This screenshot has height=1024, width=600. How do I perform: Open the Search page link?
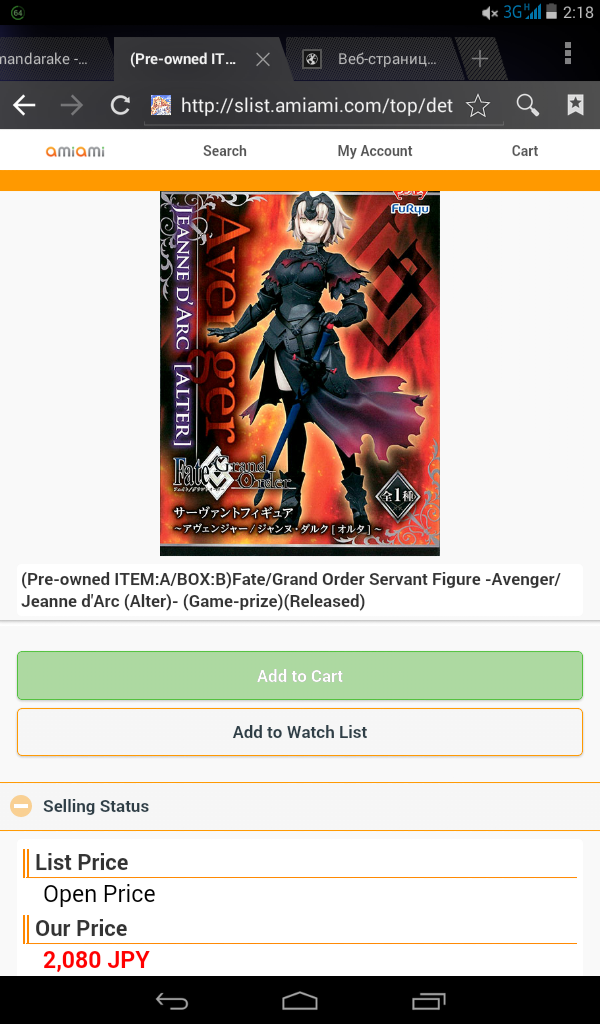point(225,151)
